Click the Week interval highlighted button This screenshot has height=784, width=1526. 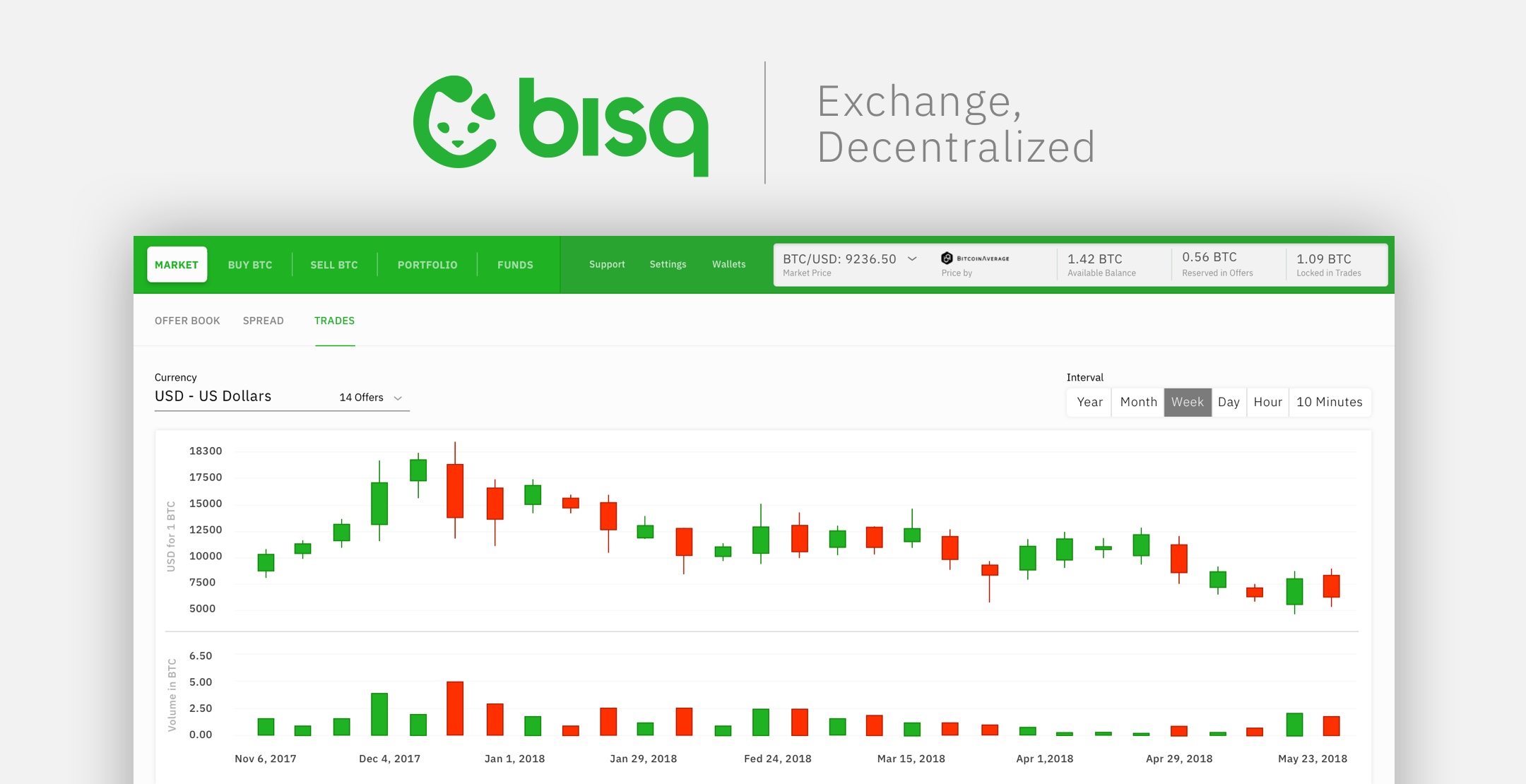click(x=1186, y=400)
